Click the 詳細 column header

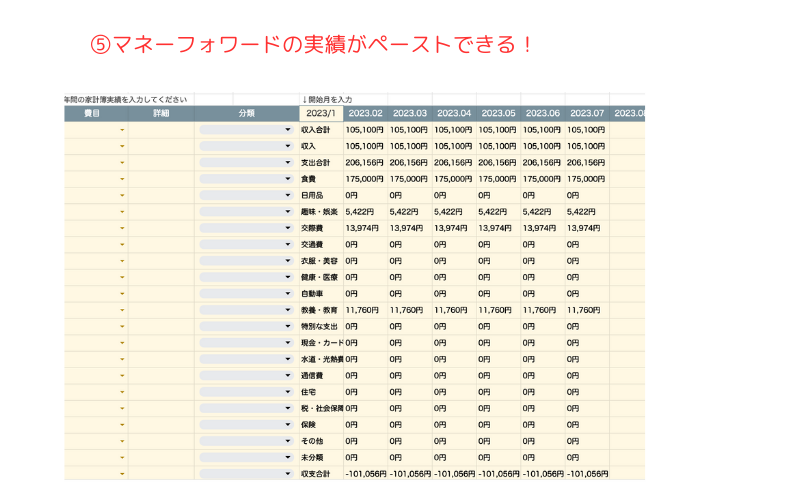coord(161,113)
